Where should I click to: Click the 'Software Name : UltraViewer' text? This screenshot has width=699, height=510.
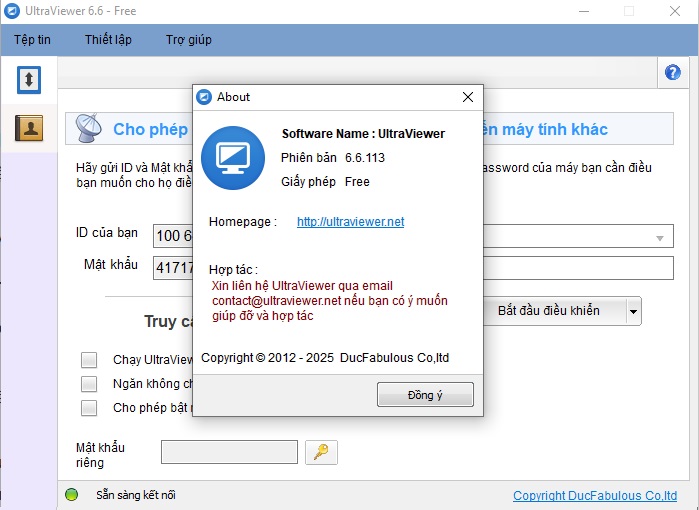[x=363, y=134]
